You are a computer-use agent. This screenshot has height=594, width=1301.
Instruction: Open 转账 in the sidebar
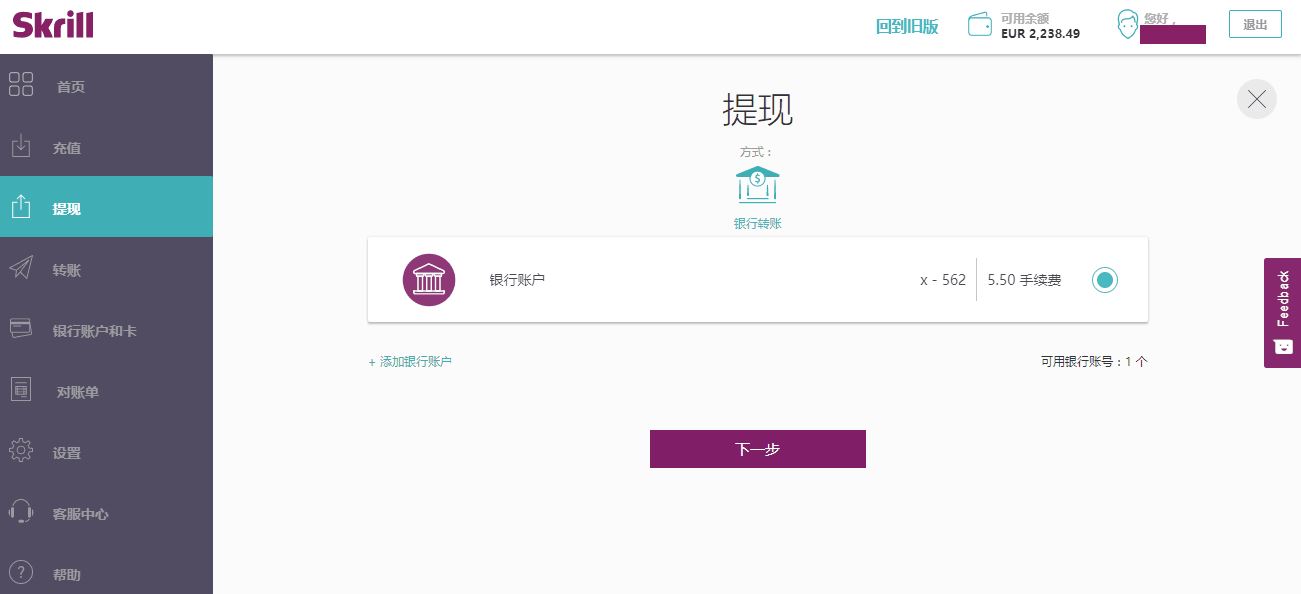tap(106, 270)
